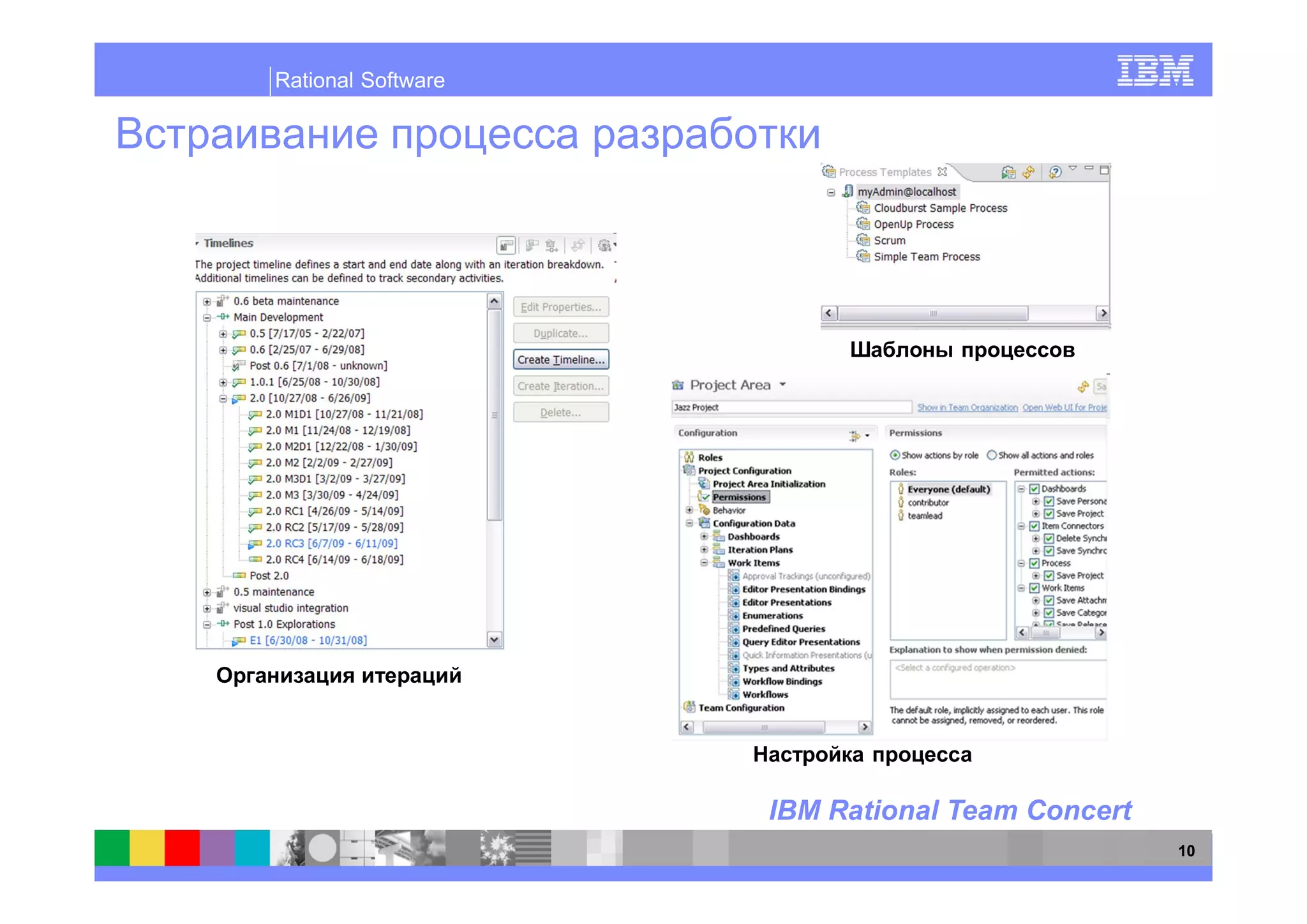Click teamlead role icon

[x=900, y=516]
